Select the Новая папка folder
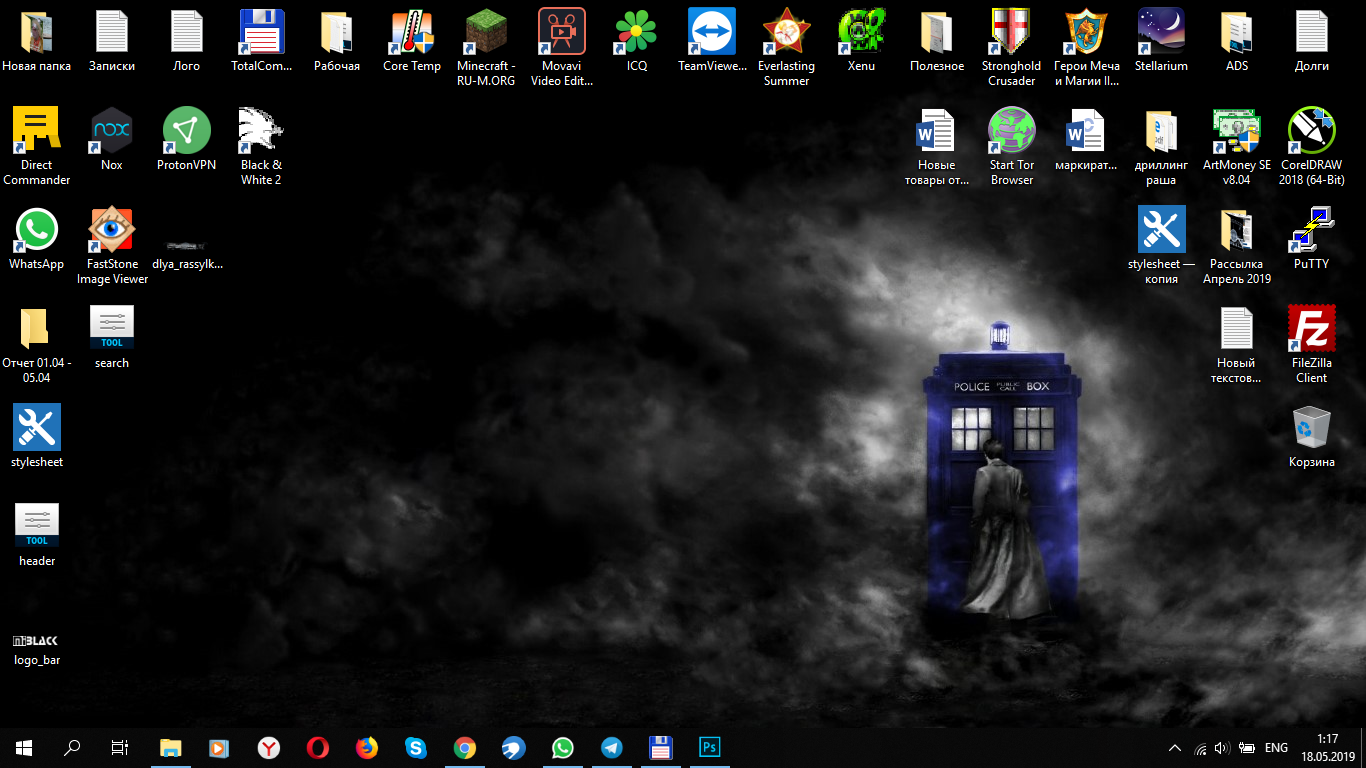Viewport: 1366px width, 768px height. point(37,32)
